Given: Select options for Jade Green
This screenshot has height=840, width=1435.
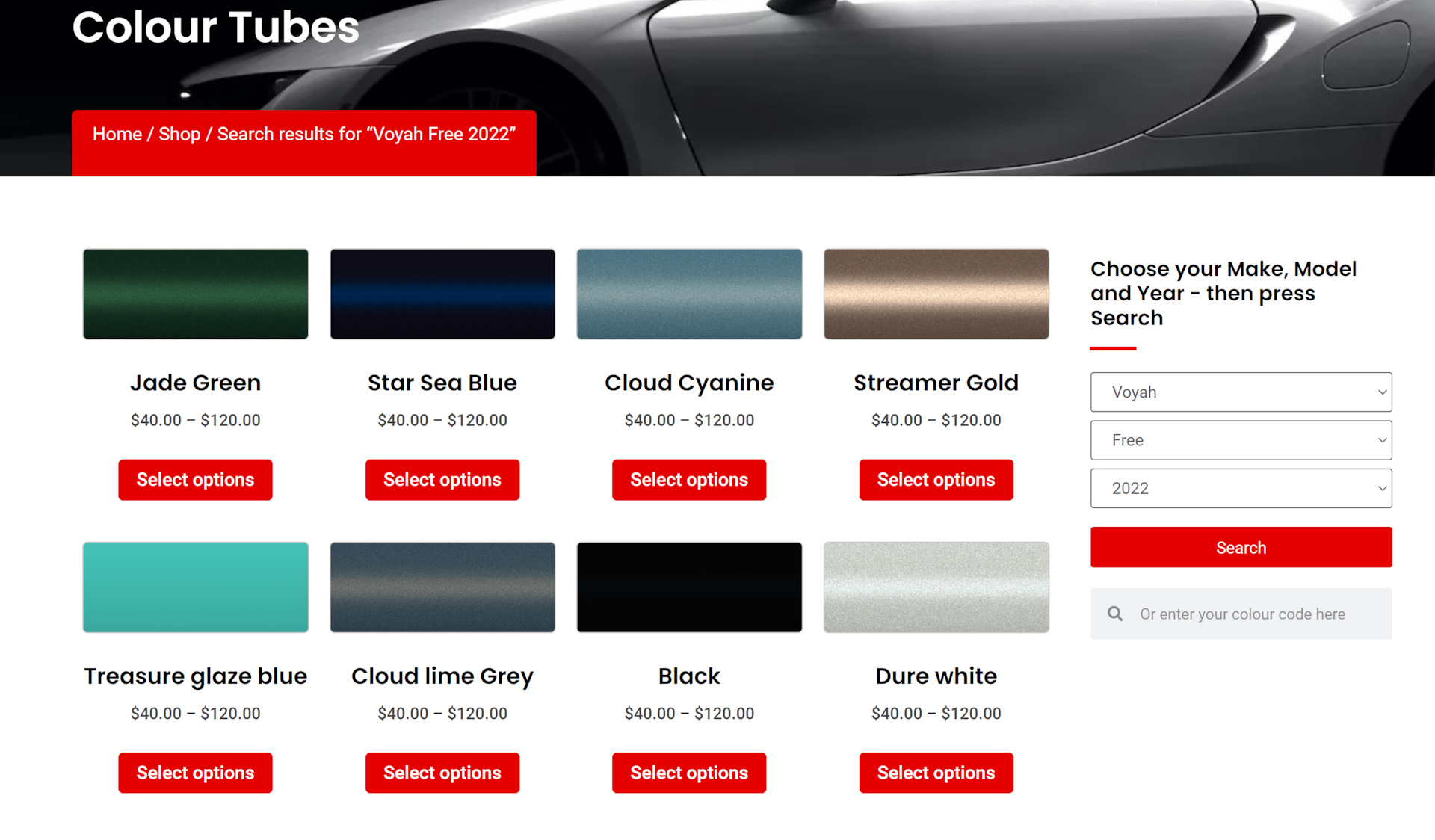Looking at the screenshot, I should [x=195, y=480].
